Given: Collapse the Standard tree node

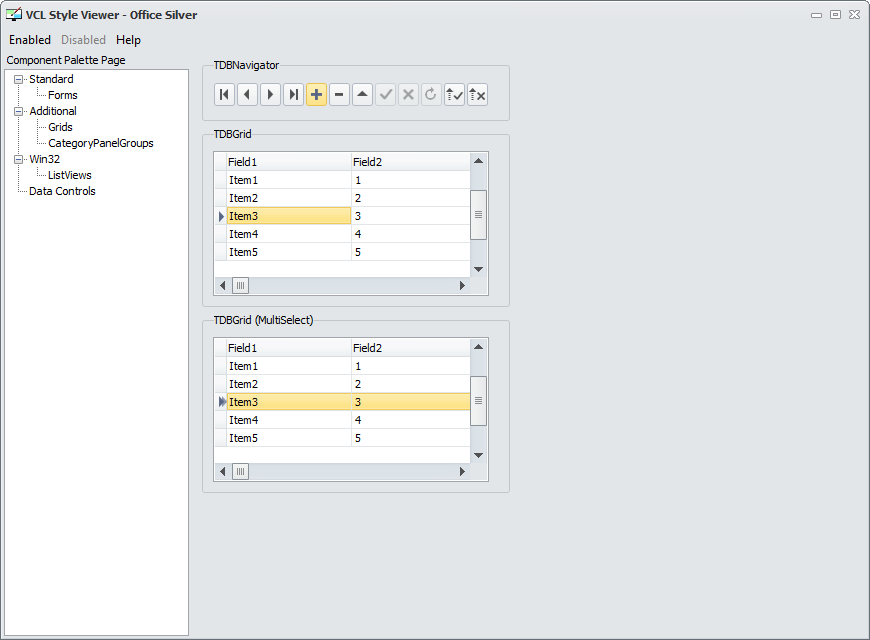Looking at the screenshot, I should coord(18,79).
